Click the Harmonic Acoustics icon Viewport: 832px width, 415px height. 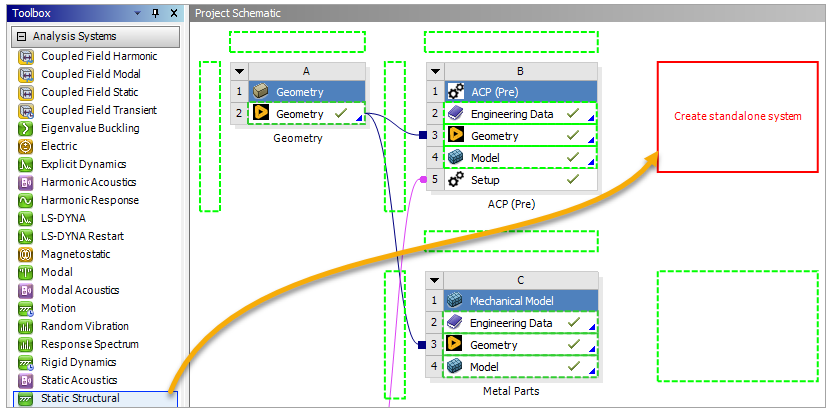pyautogui.click(x=25, y=183)
